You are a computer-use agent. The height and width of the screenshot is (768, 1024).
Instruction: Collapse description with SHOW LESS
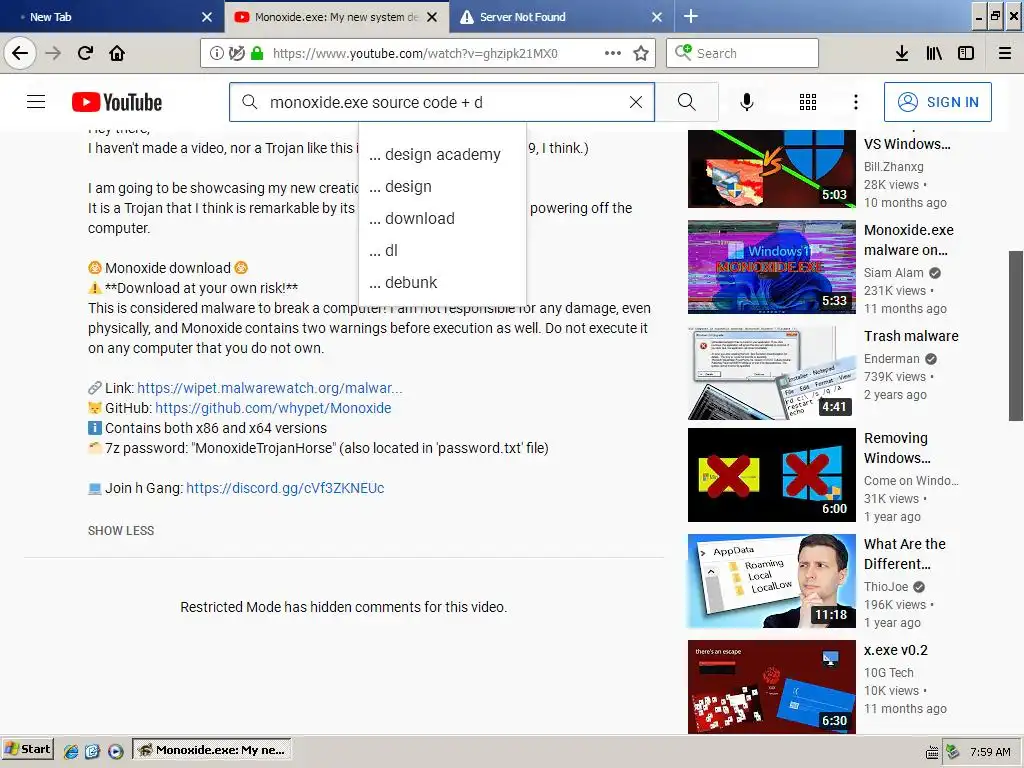pos(121,530)
